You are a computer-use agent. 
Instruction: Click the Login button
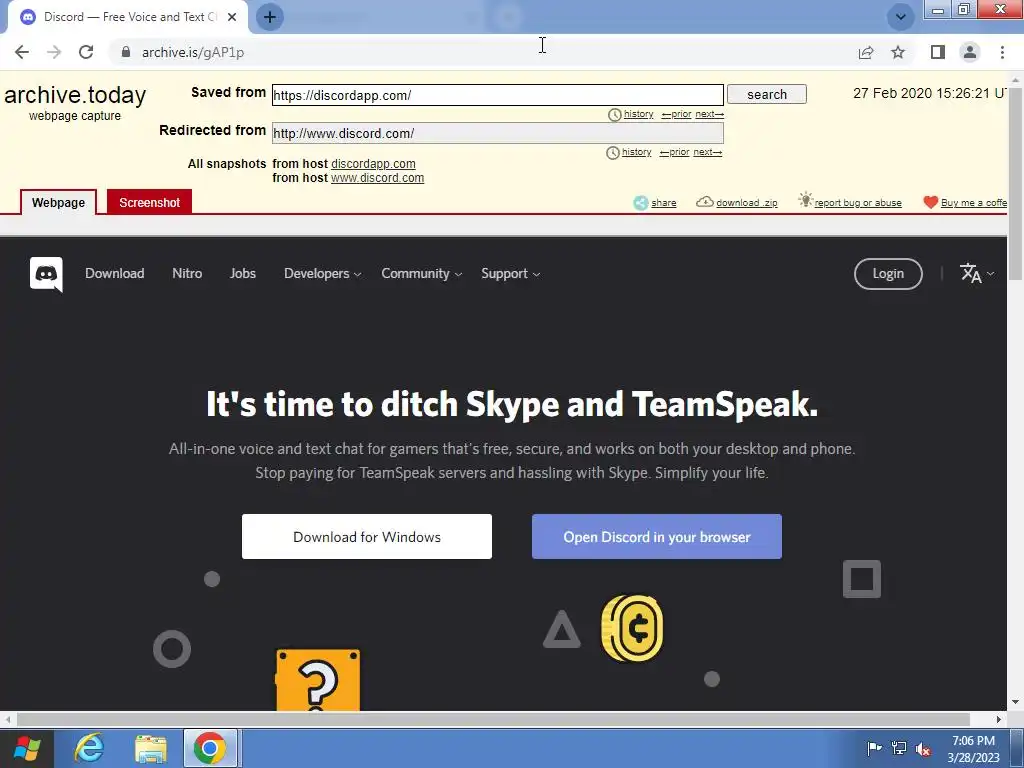pyautogui.click(x=888, y=274)
